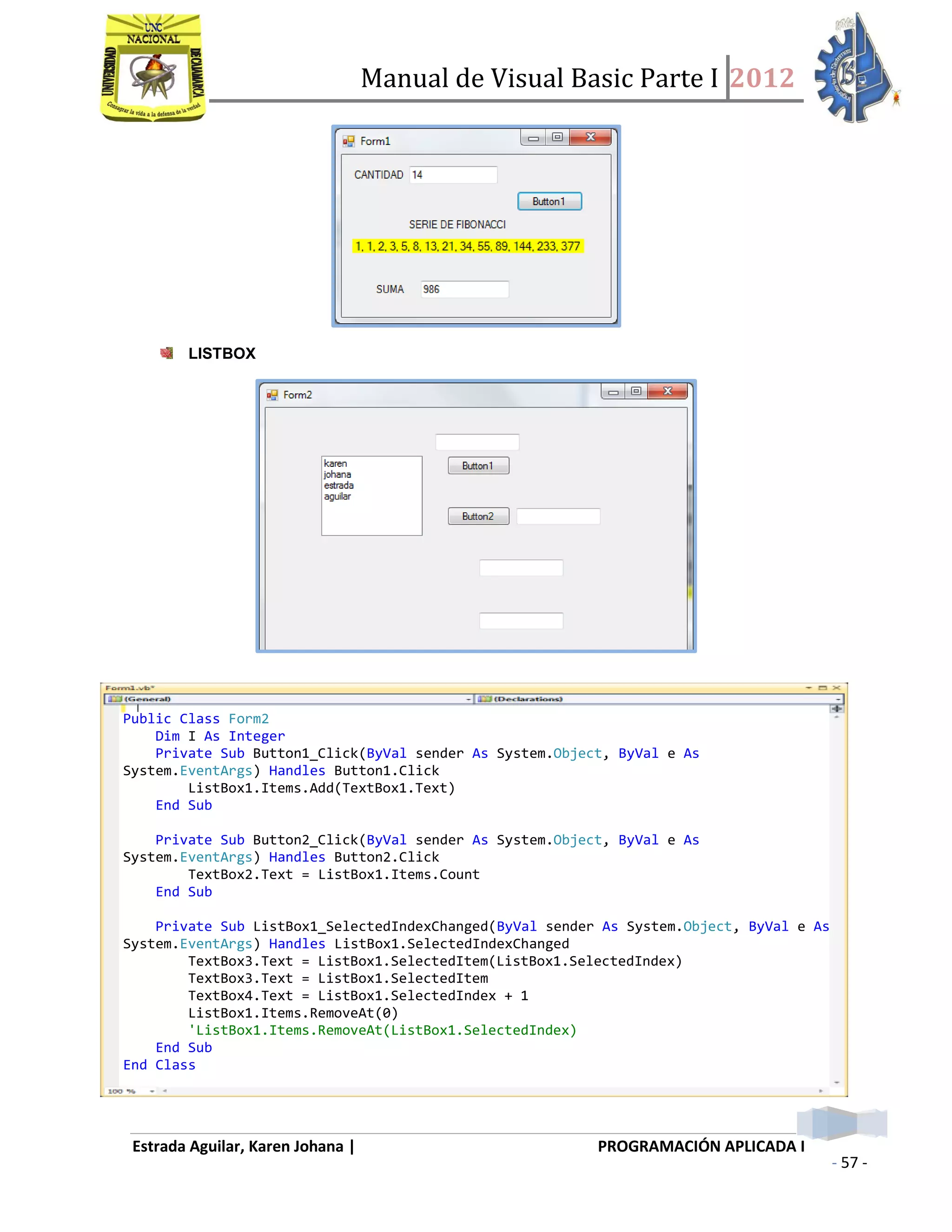Click the 'TextBox2.Text = ListBox1.Items.Count' line
Viewport: 952px width, 1232px height.
coord(334,874)
